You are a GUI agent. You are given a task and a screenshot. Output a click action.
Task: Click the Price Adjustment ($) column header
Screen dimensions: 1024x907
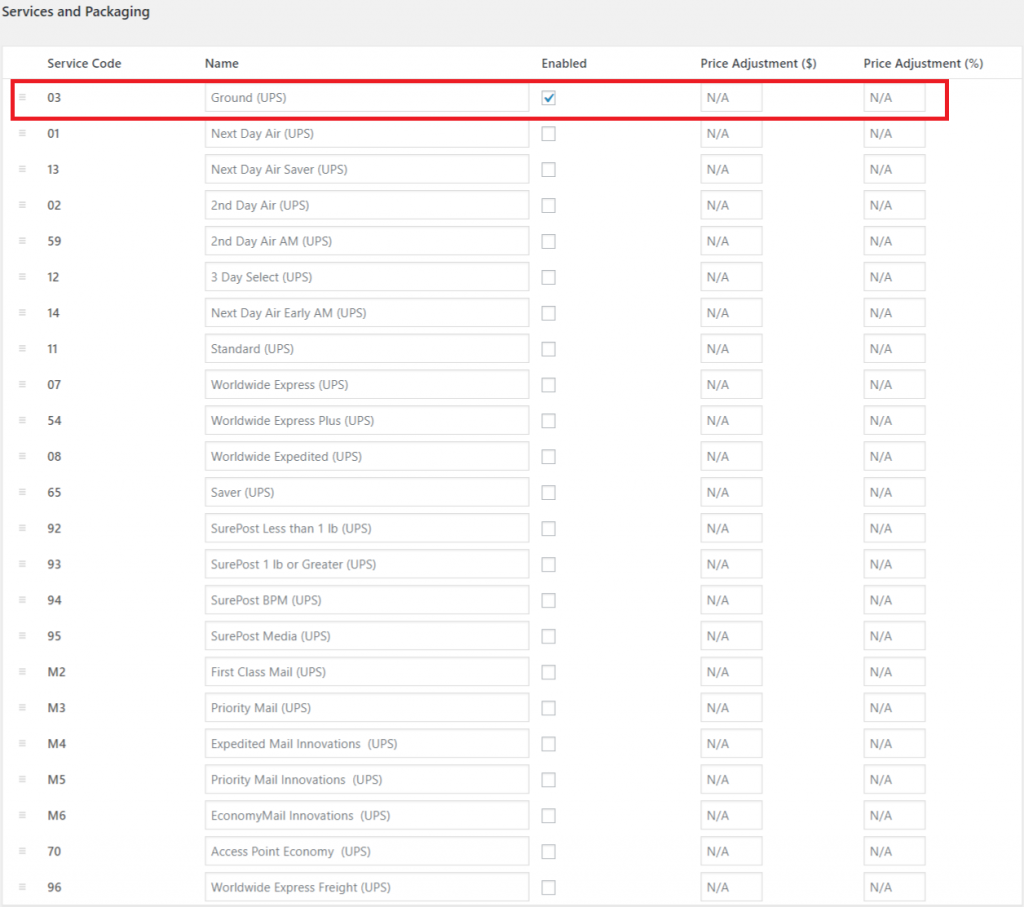coord(758,63)
